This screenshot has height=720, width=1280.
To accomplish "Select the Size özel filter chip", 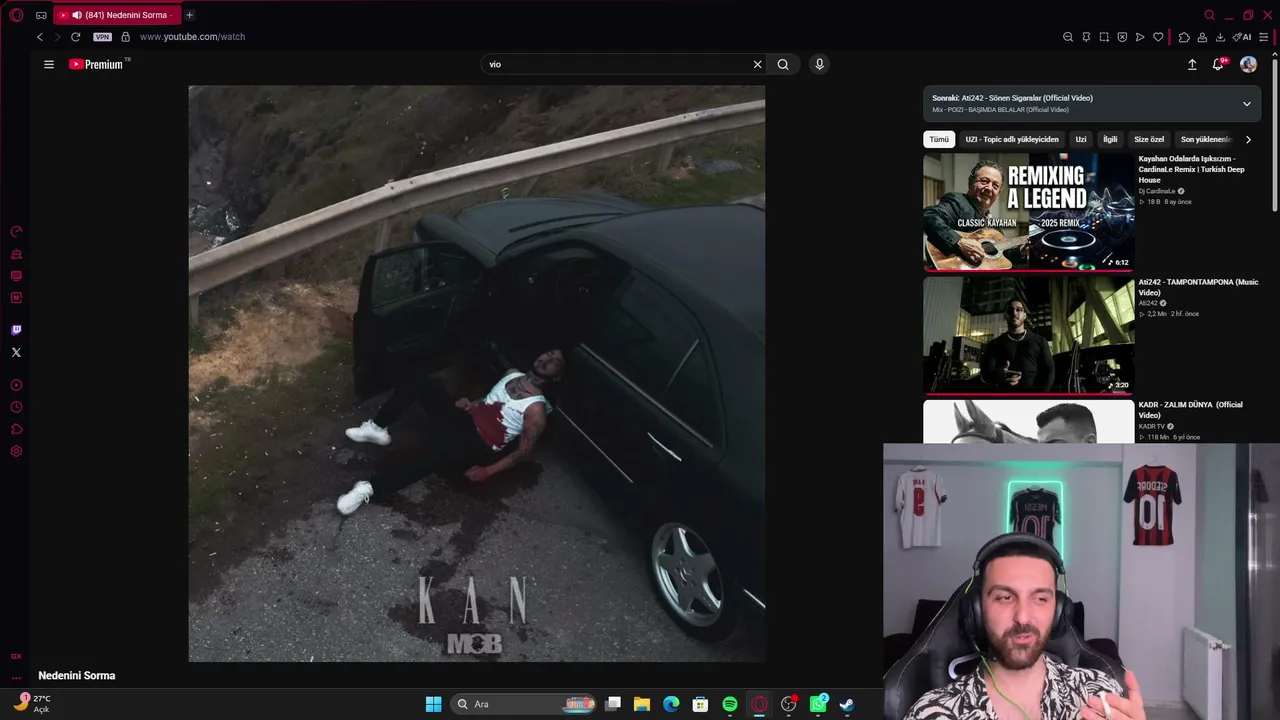I will coord(1149,140).
